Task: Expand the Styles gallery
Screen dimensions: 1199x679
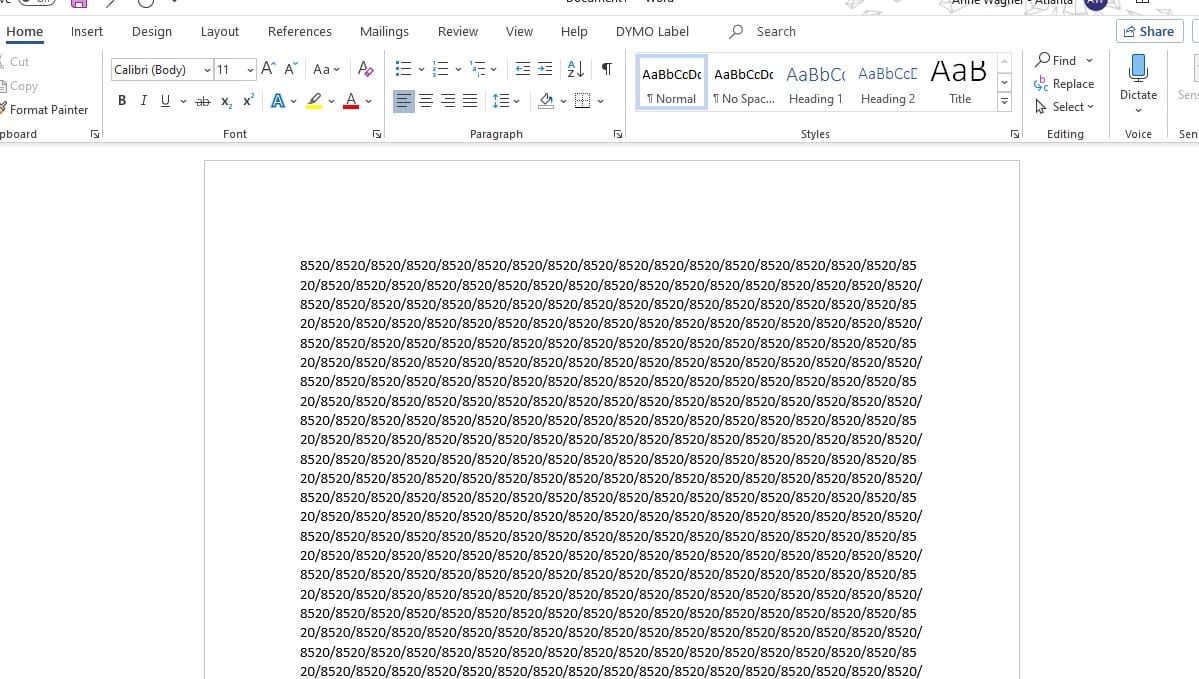Action: coord(1004,102)
